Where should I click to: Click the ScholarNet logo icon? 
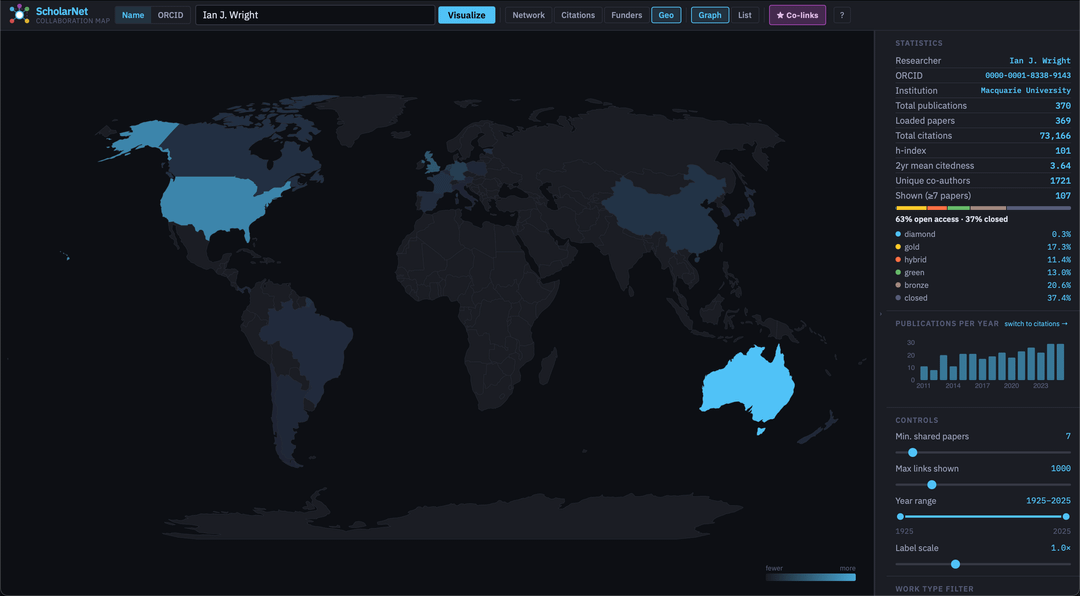pyautogui.click(x=20, y=14)
